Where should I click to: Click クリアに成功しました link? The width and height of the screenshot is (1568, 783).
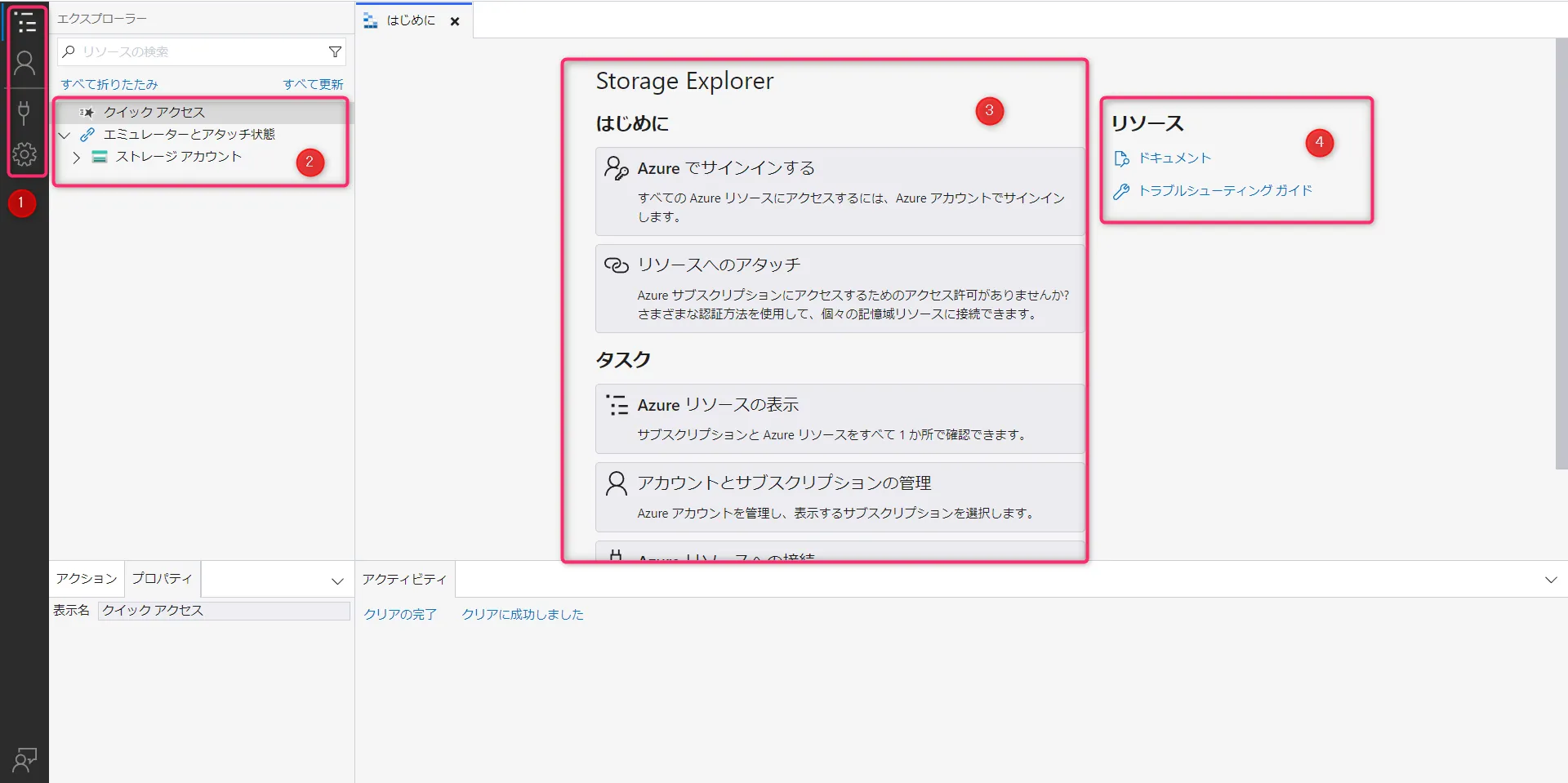pyautogui.click(x=523, y=614)
